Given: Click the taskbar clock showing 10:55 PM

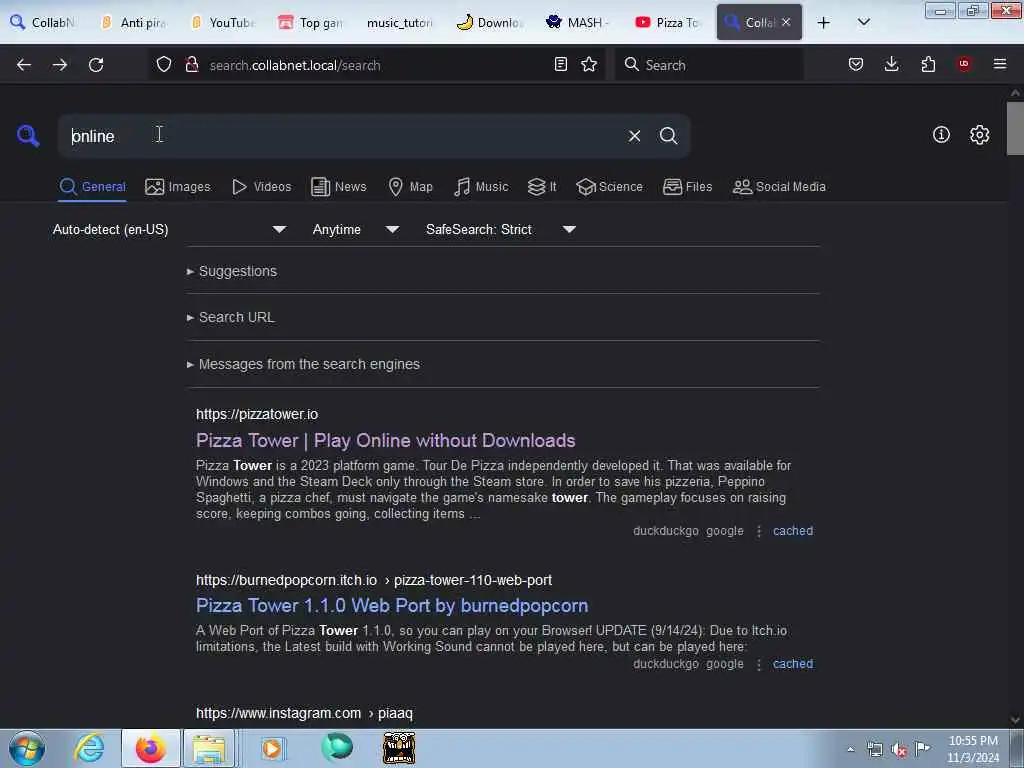Looking at the screenshot, I should click(x=973, y=749).
